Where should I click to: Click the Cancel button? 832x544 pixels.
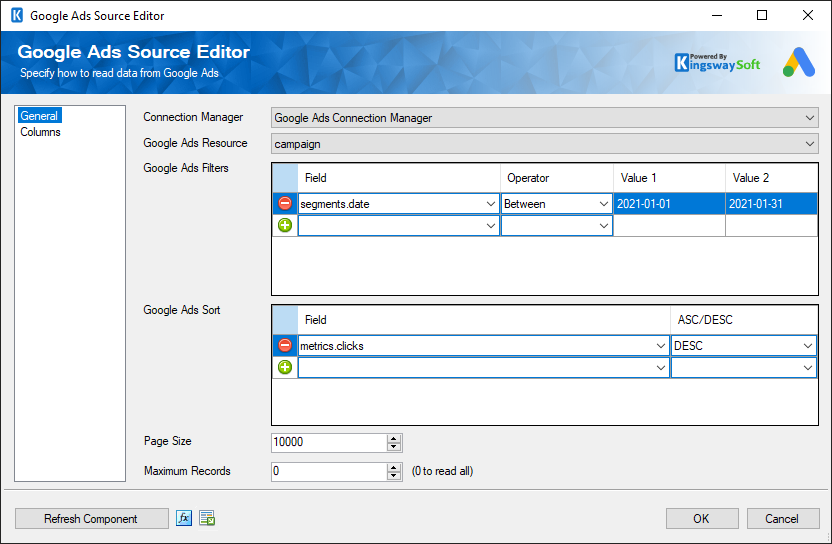pos(782,519)
